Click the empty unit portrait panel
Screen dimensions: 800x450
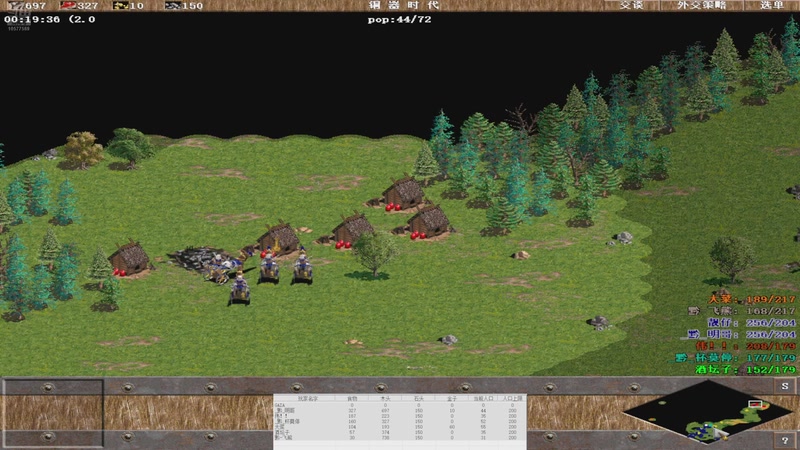pos(52,413)
